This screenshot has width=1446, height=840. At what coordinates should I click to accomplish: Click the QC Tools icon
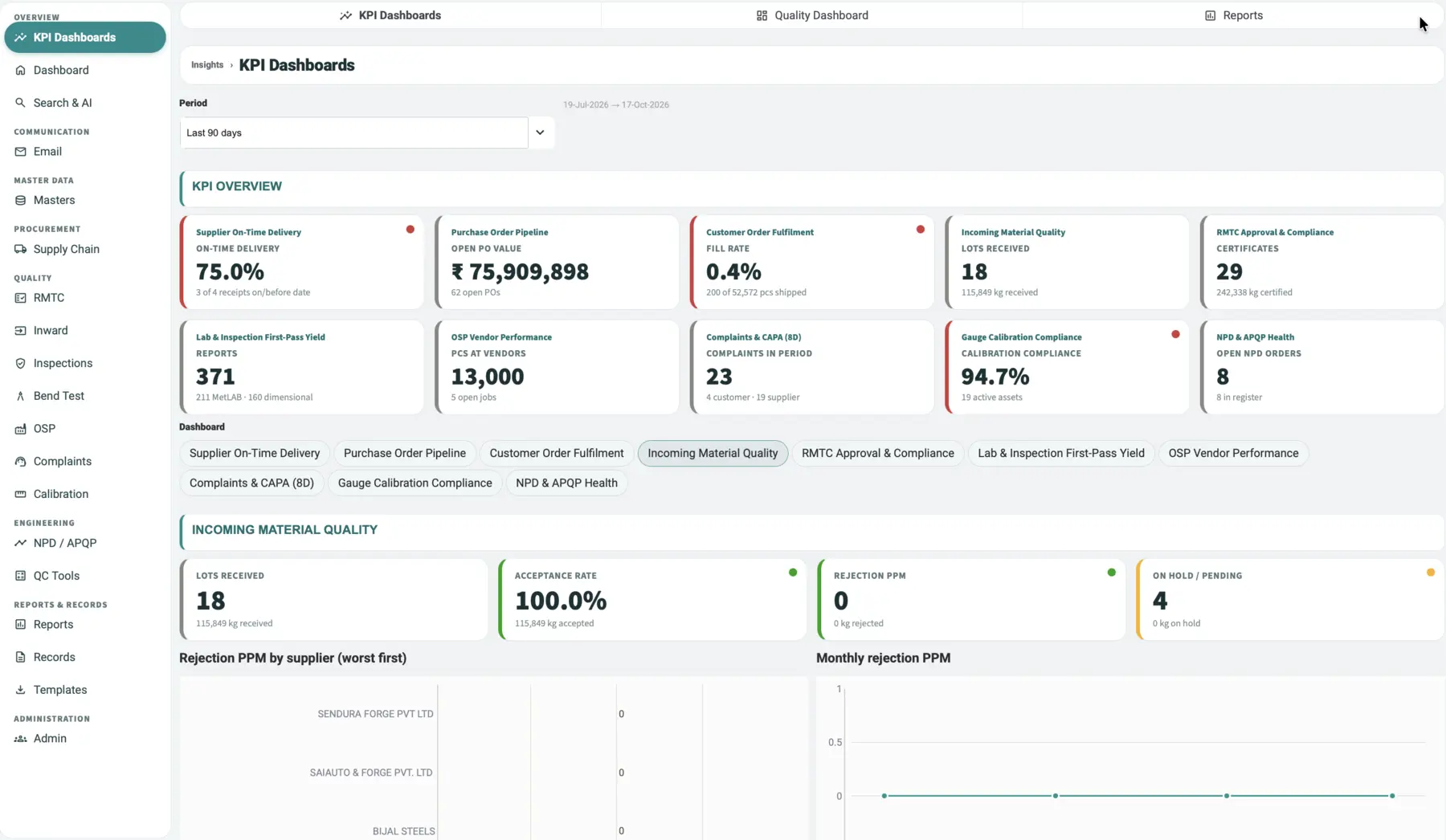(x=20, y=576)
